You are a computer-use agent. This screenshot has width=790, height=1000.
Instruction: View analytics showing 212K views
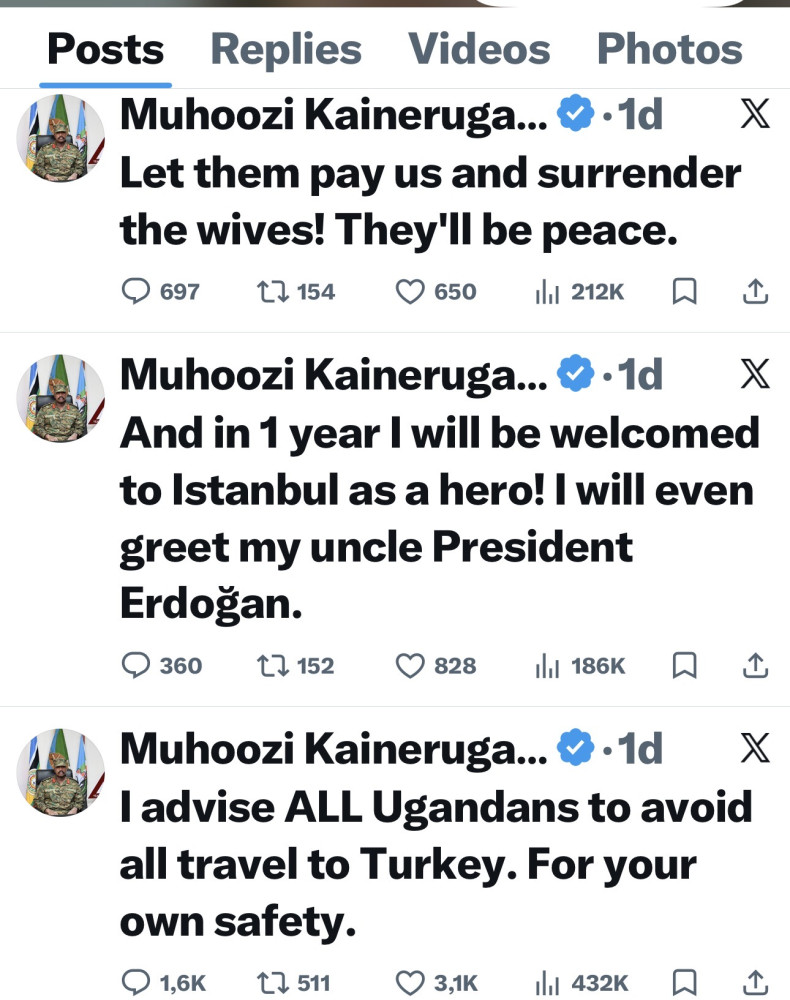pyautogui.click(x=579, y=292)
